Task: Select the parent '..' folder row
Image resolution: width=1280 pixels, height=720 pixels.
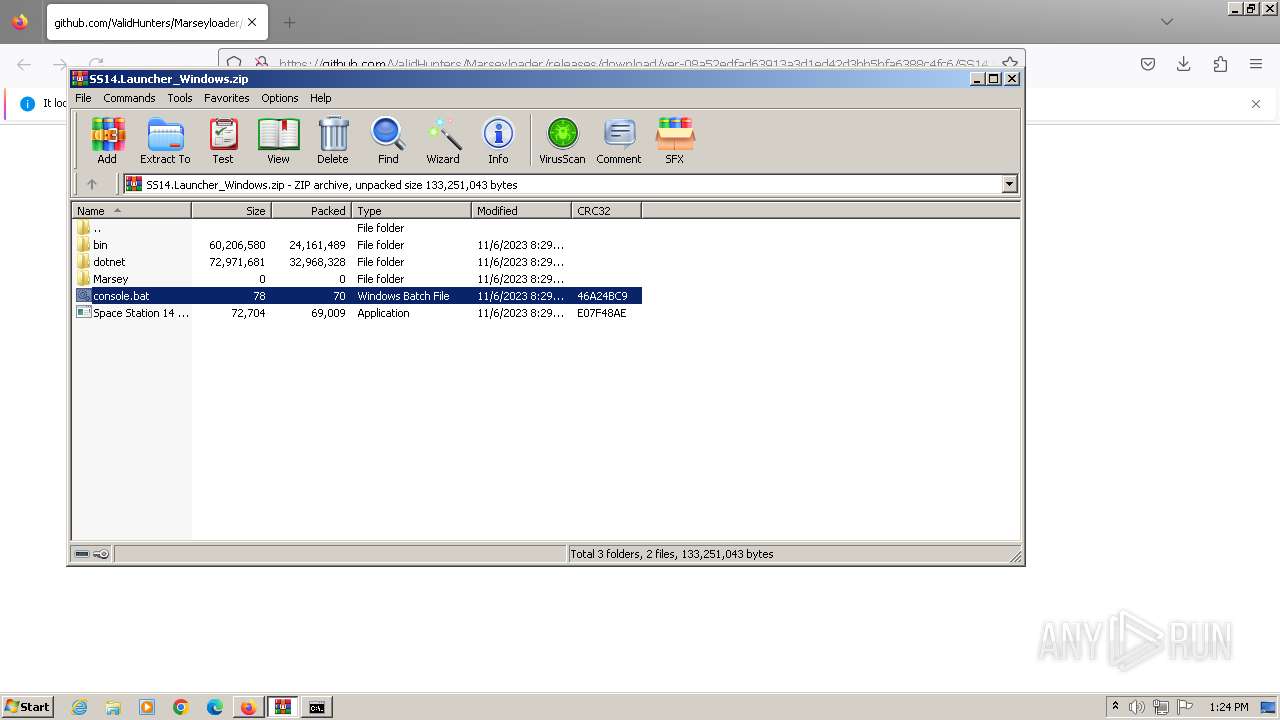Action: coord(358,228)
